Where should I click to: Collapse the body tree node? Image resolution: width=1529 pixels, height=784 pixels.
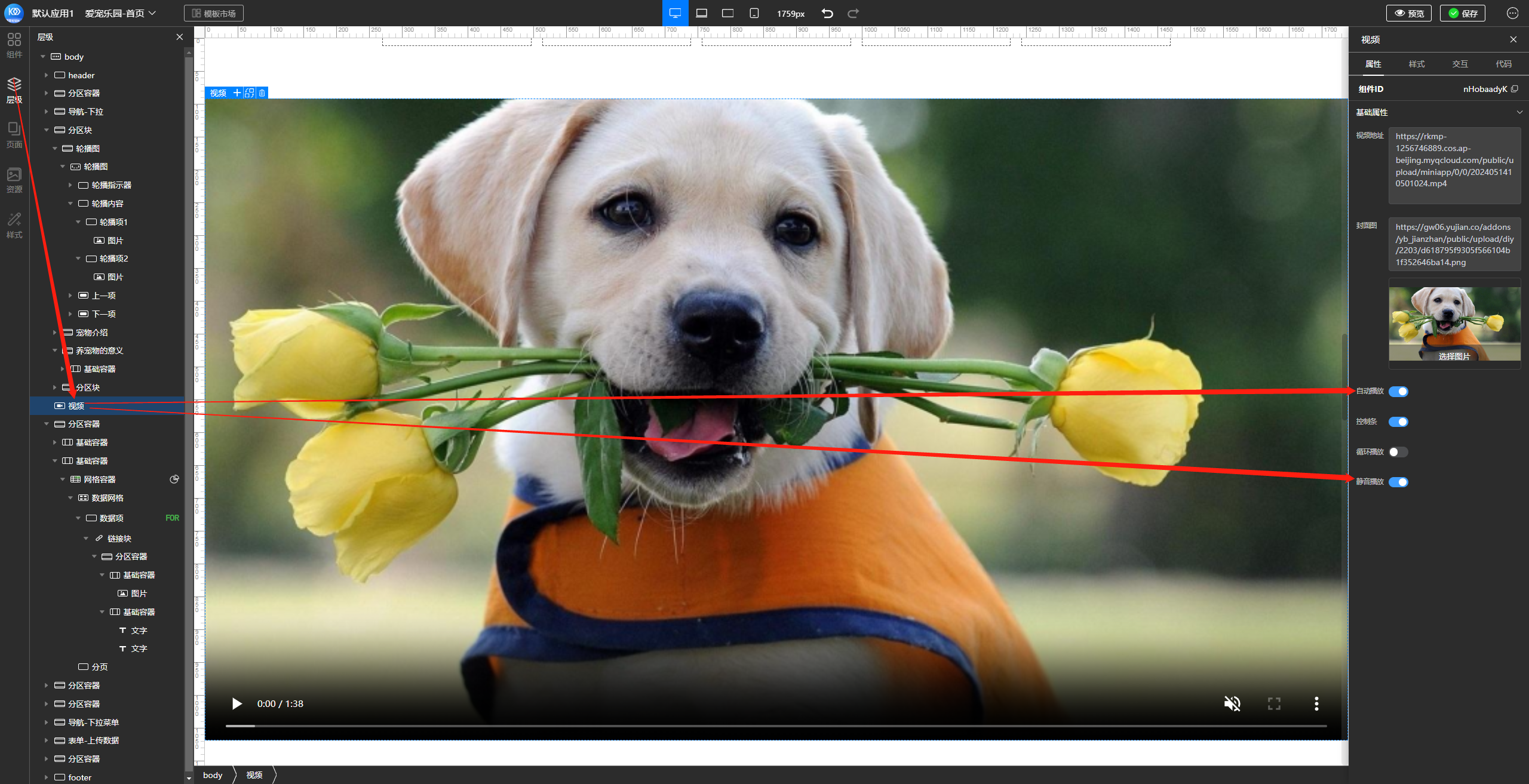tap(43, 57)
